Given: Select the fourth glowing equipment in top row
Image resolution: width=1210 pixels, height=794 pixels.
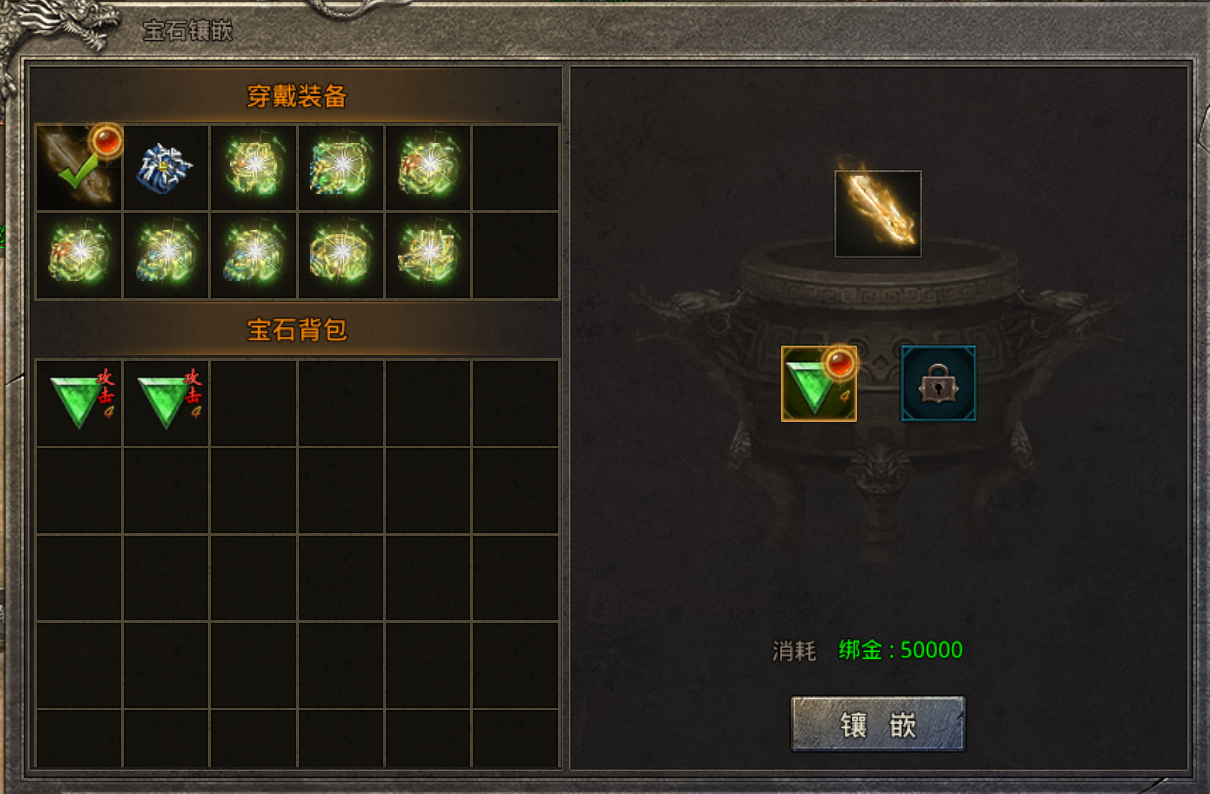Looking at the screenshot, I should pyautogui.click(x=341, y=168).
